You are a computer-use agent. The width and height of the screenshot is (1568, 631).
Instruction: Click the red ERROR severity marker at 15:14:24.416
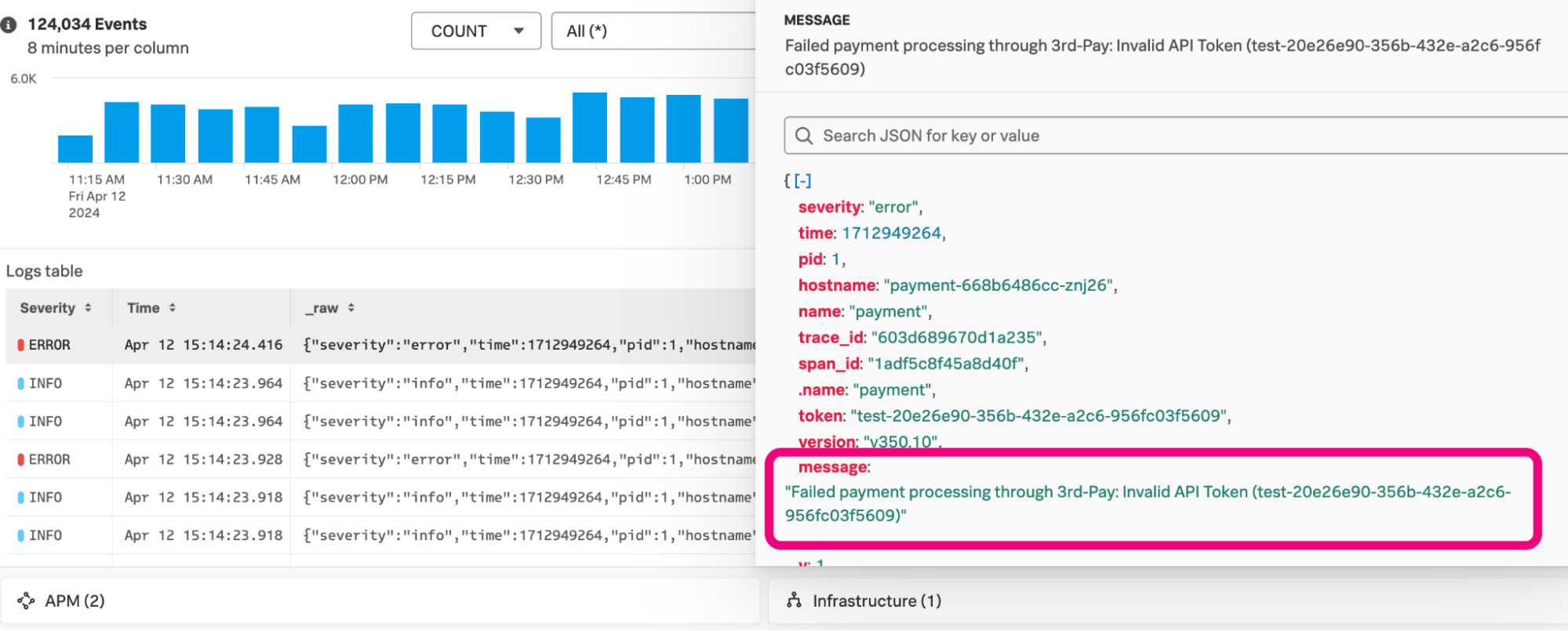coord(21,345)
